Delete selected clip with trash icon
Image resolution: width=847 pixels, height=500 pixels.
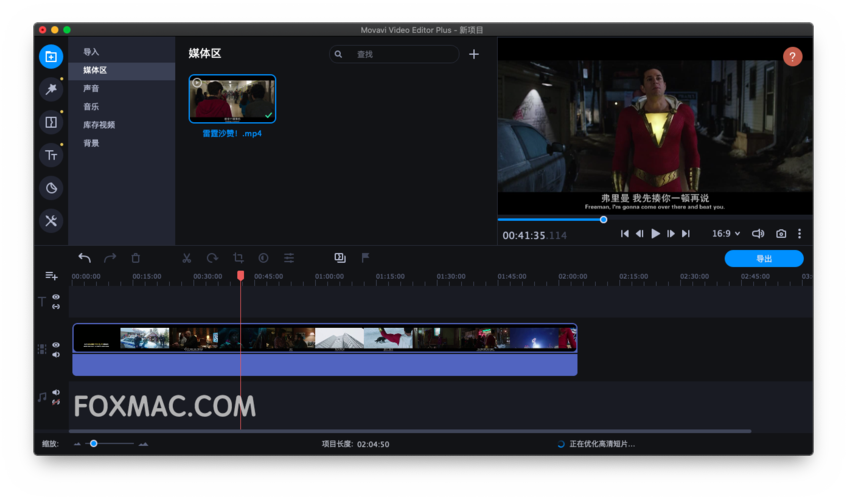pyautogui.click(x=136, y=258)
